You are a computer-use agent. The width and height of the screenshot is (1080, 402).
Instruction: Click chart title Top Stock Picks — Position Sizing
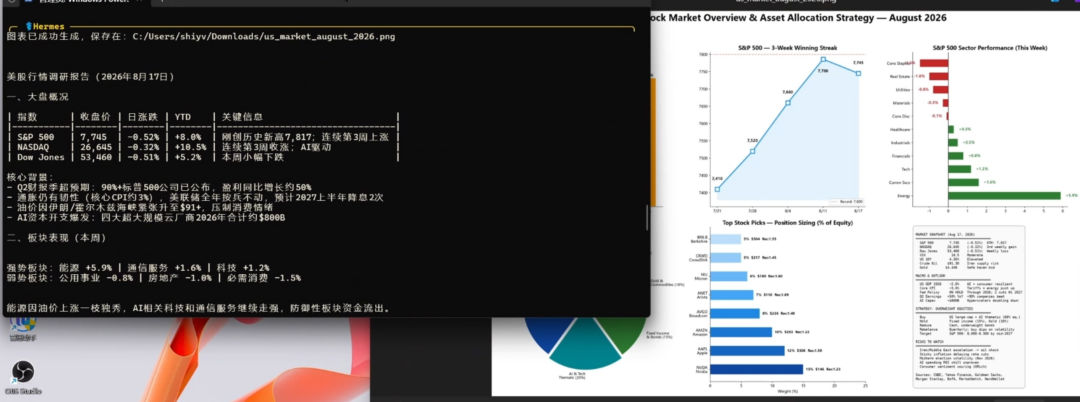point(788,223)
